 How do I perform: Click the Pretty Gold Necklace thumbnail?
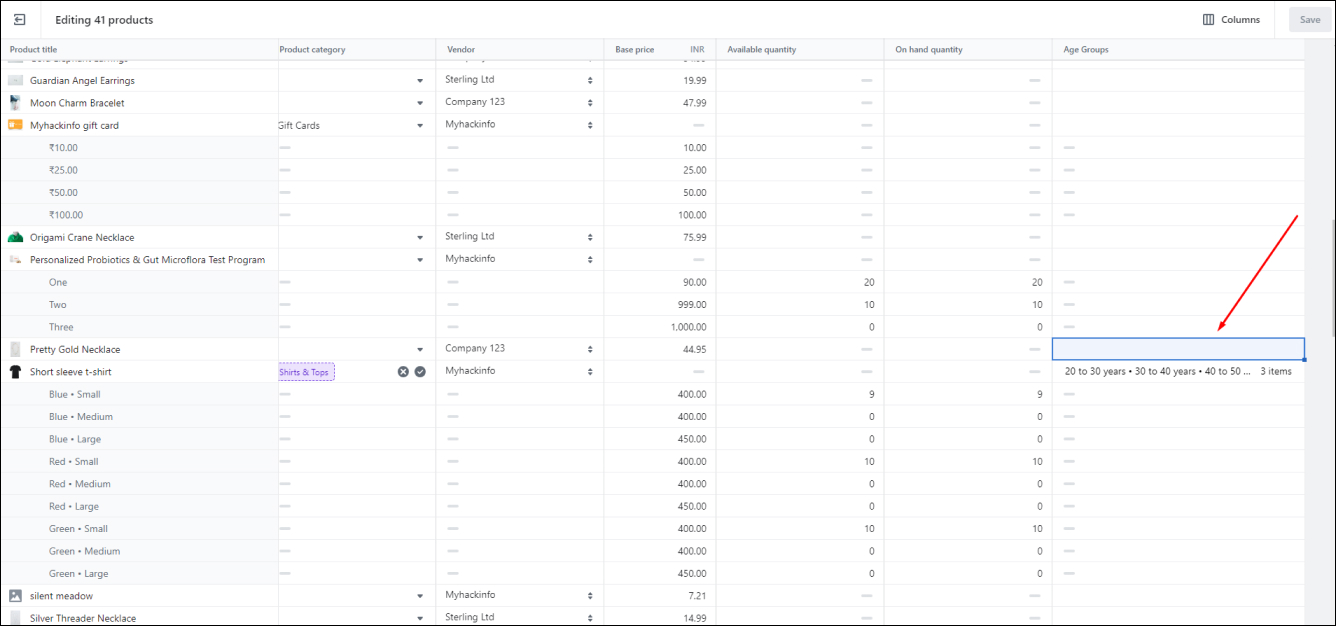coord(15,349)
